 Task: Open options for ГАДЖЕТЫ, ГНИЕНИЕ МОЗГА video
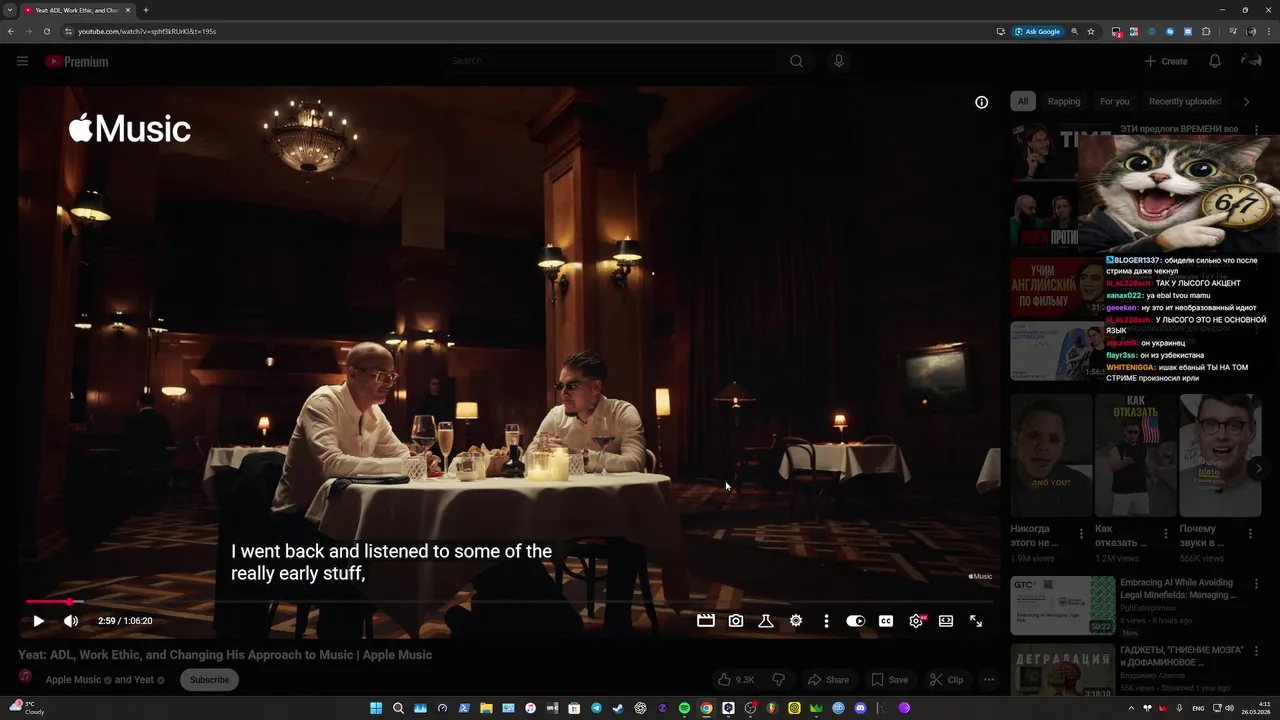pos(1256,652)
